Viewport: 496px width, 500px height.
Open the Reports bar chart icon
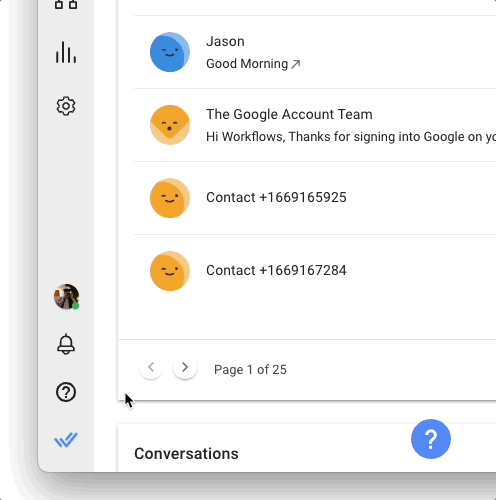[66, 52]
